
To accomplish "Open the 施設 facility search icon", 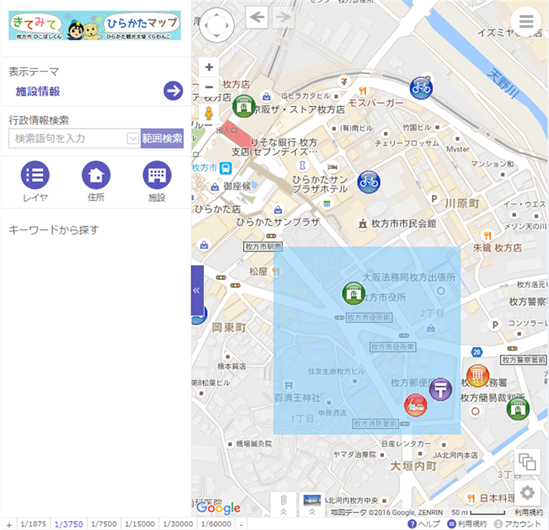I will [x=157, y=175].
